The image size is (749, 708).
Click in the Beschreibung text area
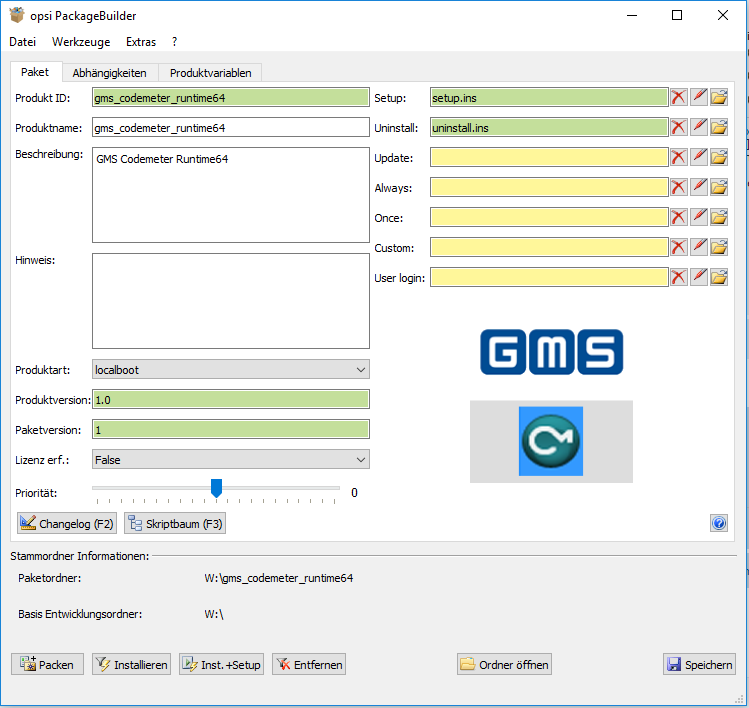pyautogui.click(x=231, y=195)
